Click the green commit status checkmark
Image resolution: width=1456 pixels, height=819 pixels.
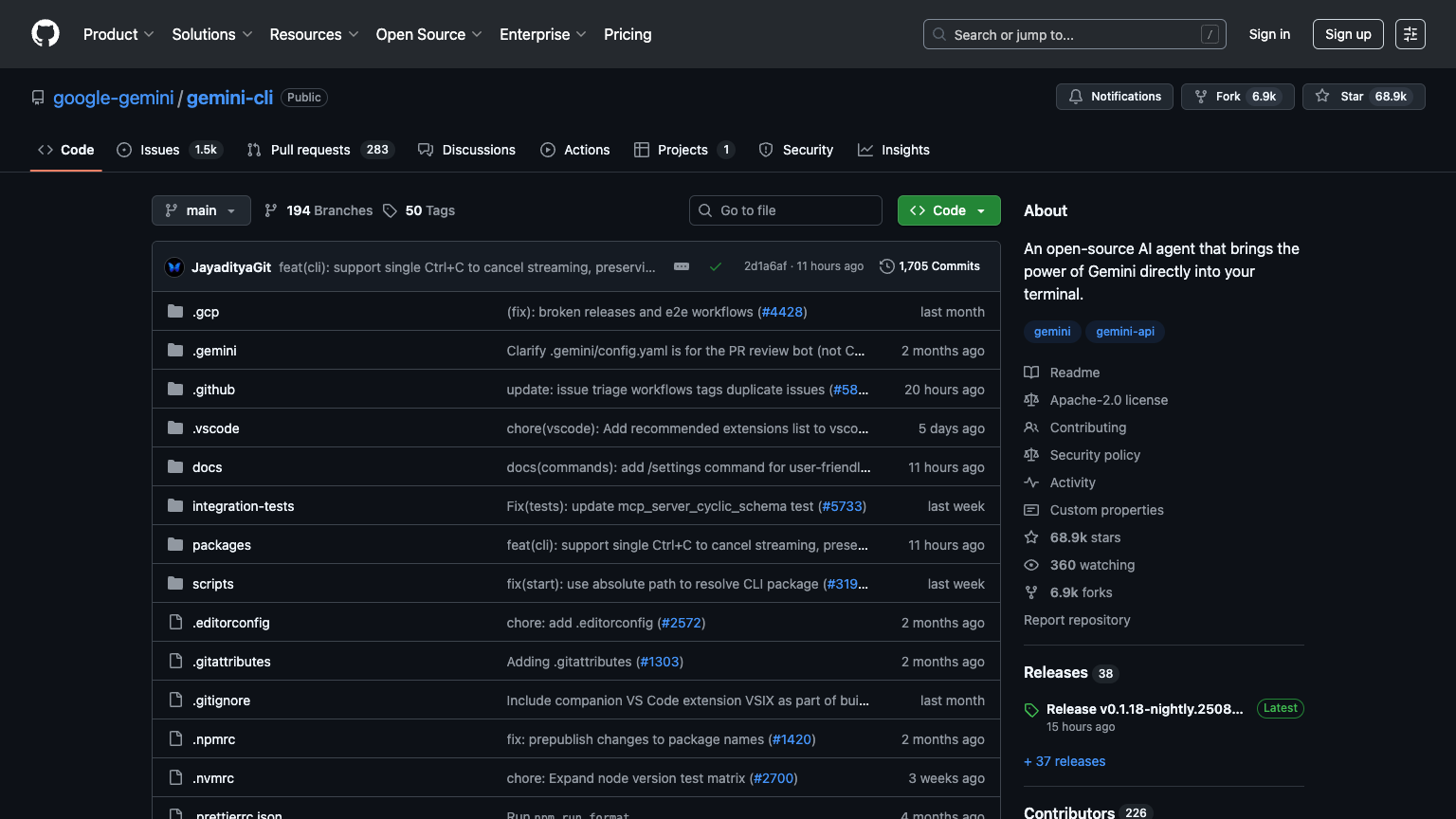pos(716,266)
